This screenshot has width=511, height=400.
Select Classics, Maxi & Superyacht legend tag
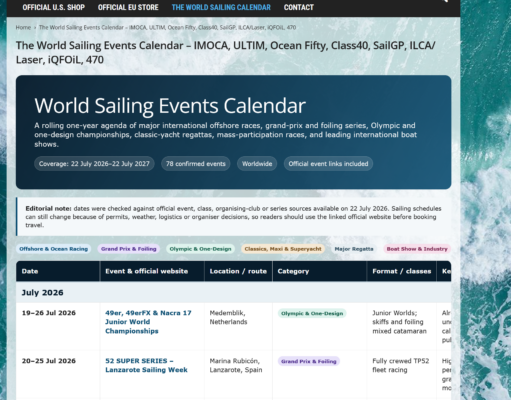click(283, 249)
